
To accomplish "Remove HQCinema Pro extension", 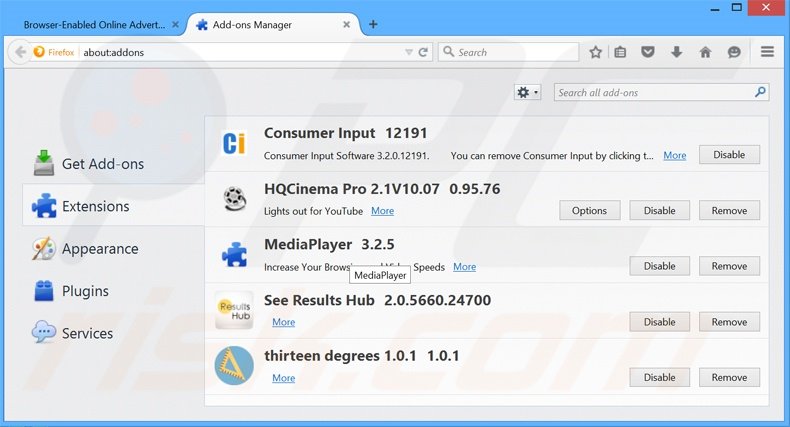I will [729, 210].
